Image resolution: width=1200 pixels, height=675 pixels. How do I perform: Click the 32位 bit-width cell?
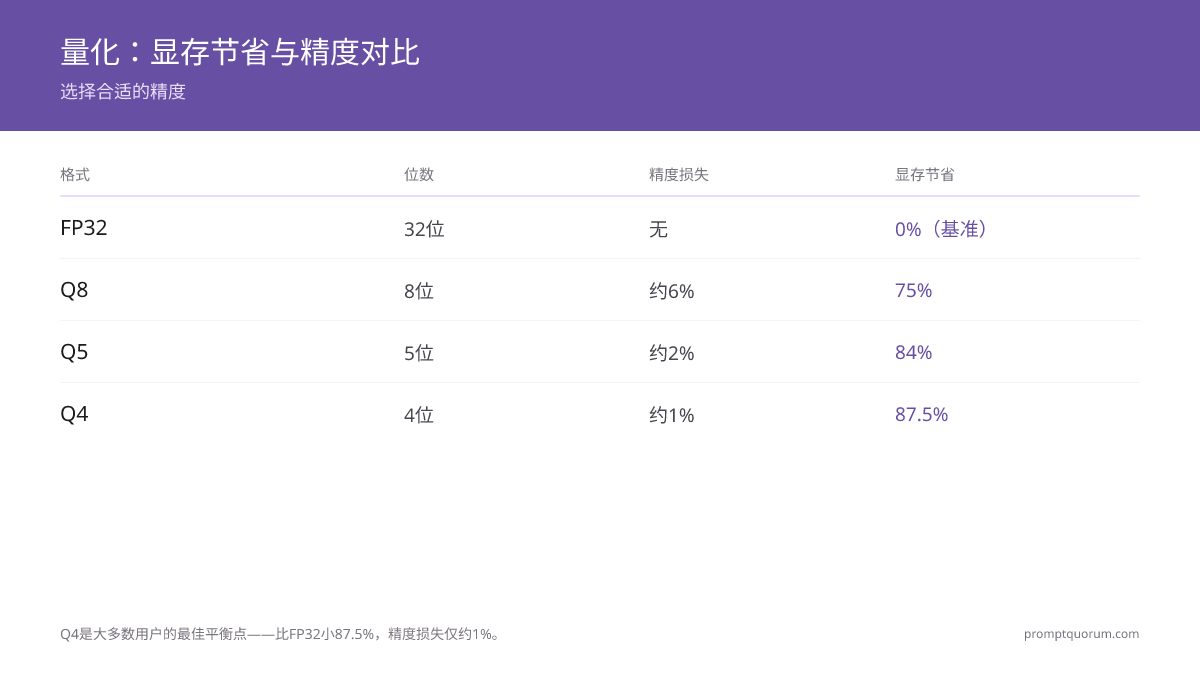click(424, 229)
